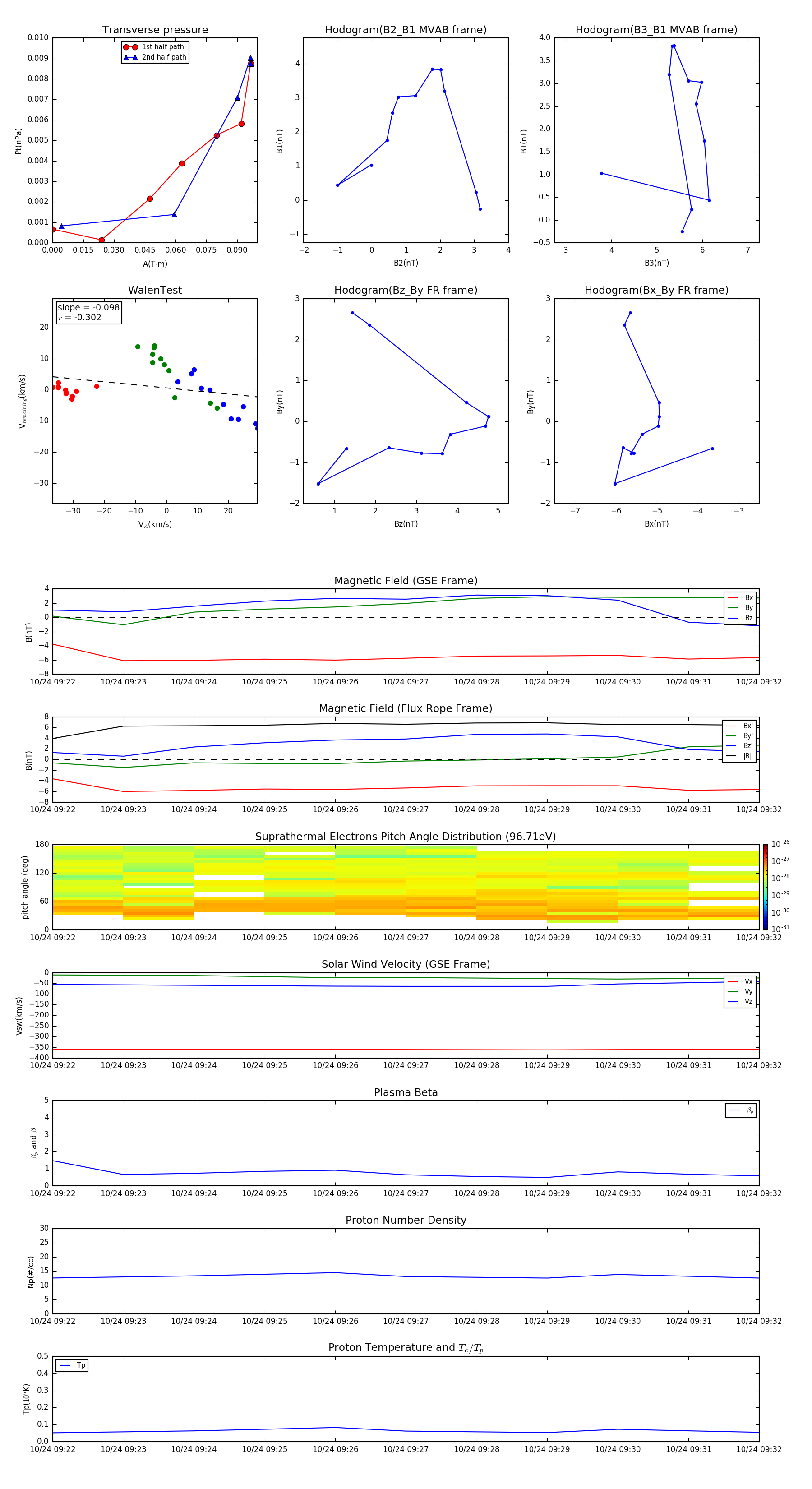
Task: Click the "Transverse pressure" plot title
Action: (155, 30)
